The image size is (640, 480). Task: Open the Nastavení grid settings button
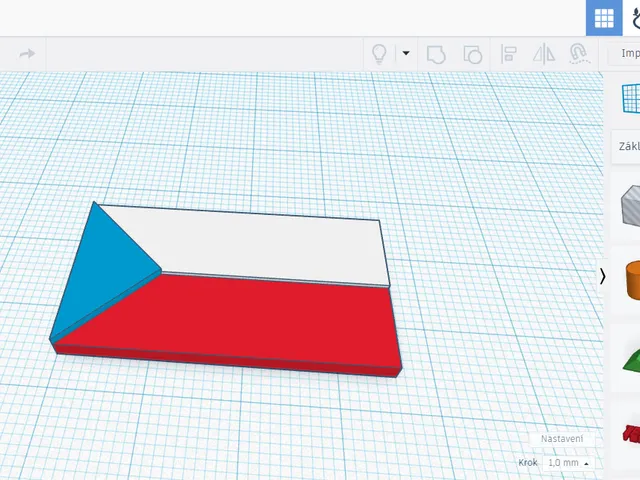click(x=562, y=439)
